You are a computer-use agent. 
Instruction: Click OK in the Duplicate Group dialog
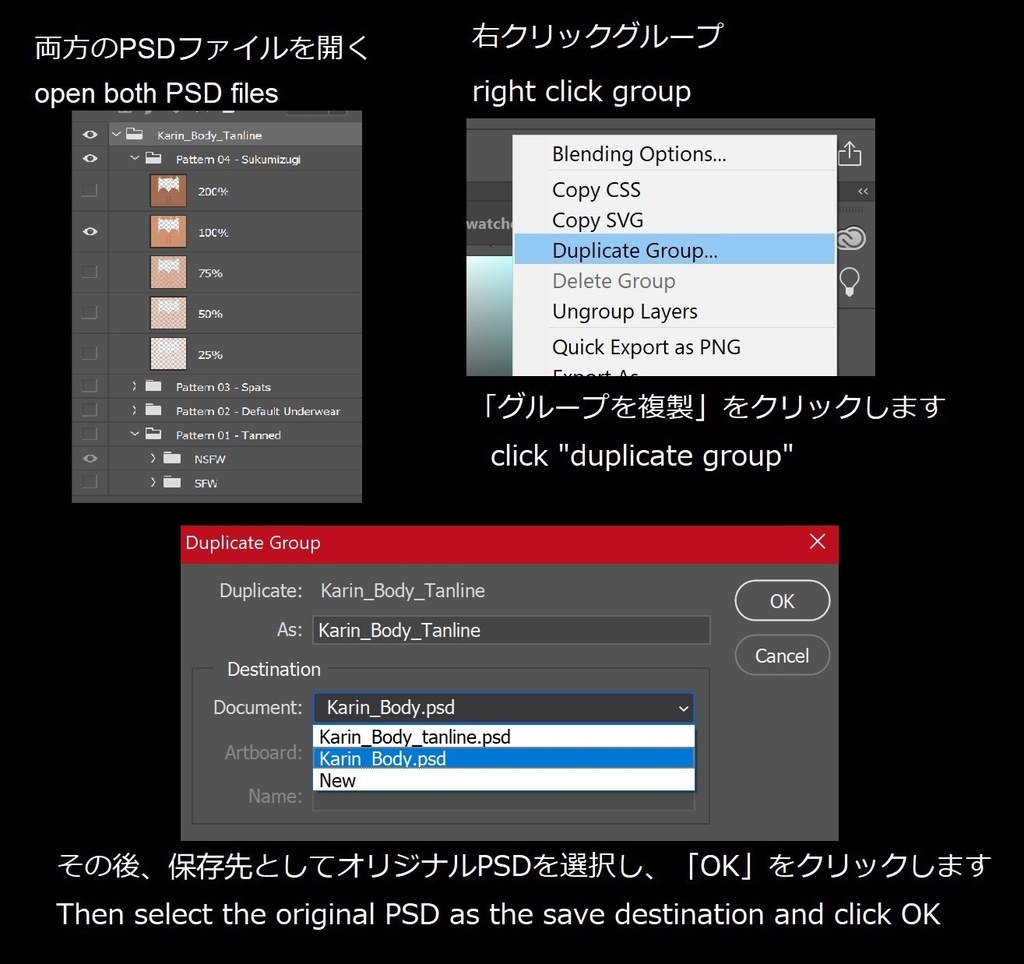click(782, 600)
